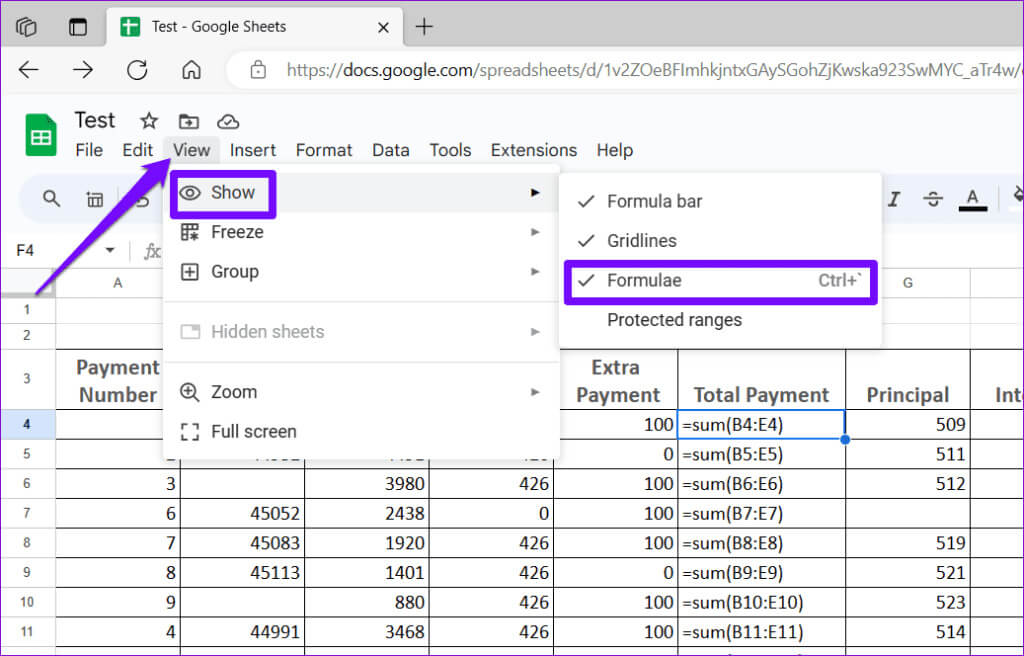Click the search menus magnifier icon
This screenshot has width=1024, height=656.
[51, 198]
